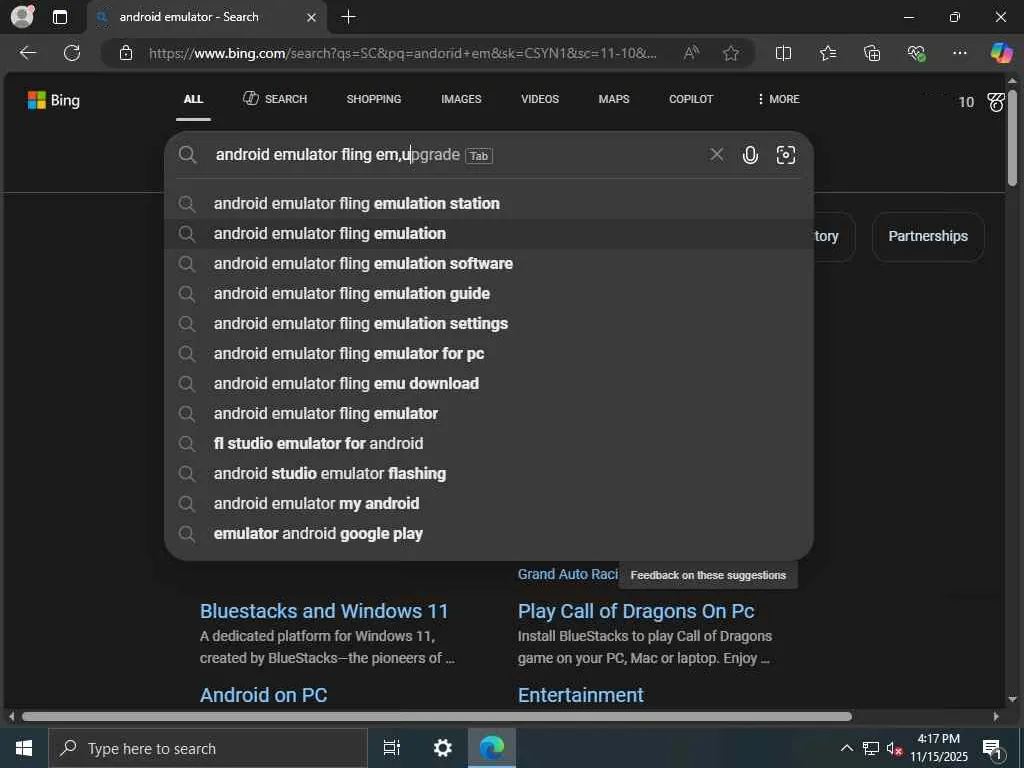Close the android emulator Search tab
The image size is (1024, 768).
coord(312,18)
